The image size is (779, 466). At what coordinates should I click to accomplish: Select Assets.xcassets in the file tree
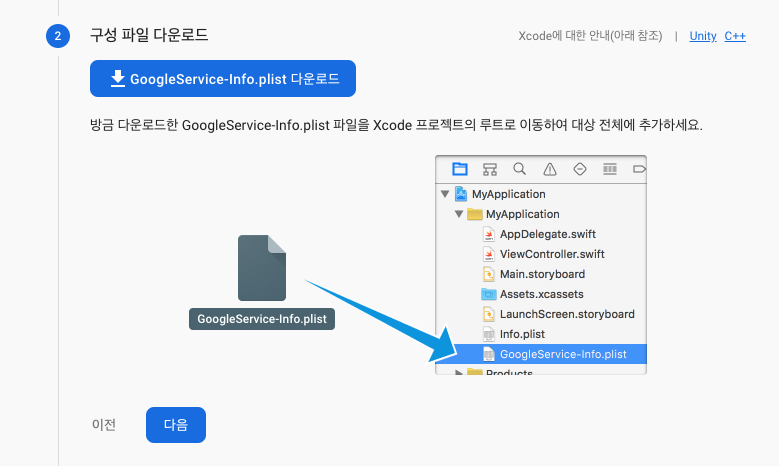coord(541,294)
